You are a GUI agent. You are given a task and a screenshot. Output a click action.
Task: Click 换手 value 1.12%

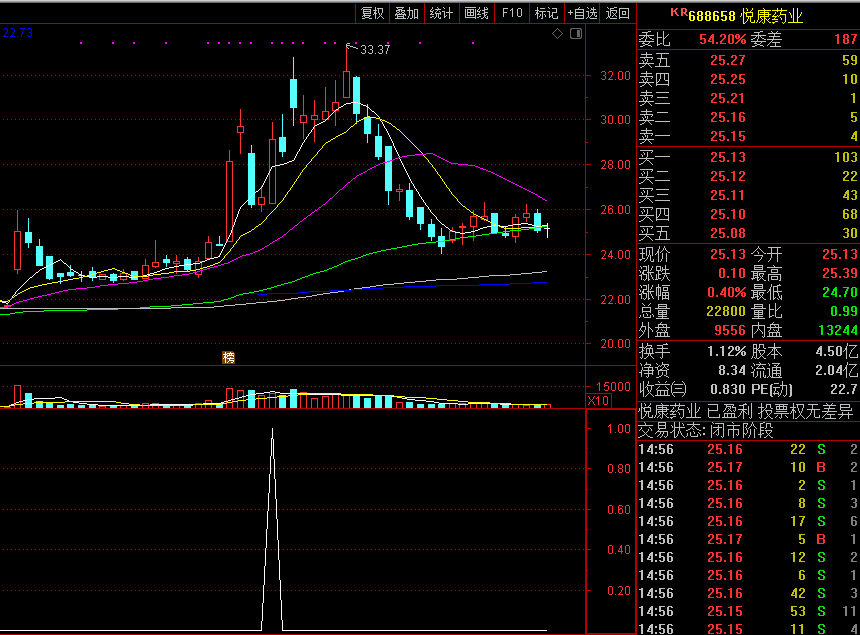(x=726, y=351)
